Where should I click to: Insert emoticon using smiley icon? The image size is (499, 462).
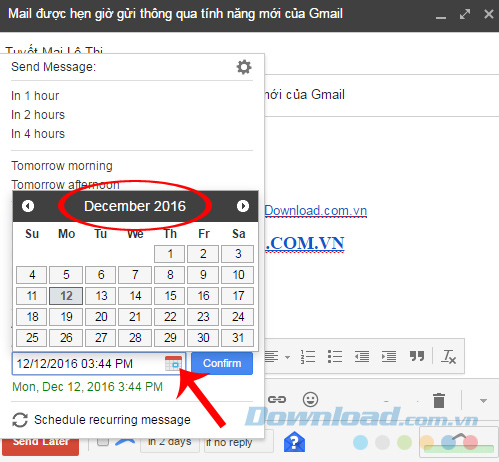(310, 399)
